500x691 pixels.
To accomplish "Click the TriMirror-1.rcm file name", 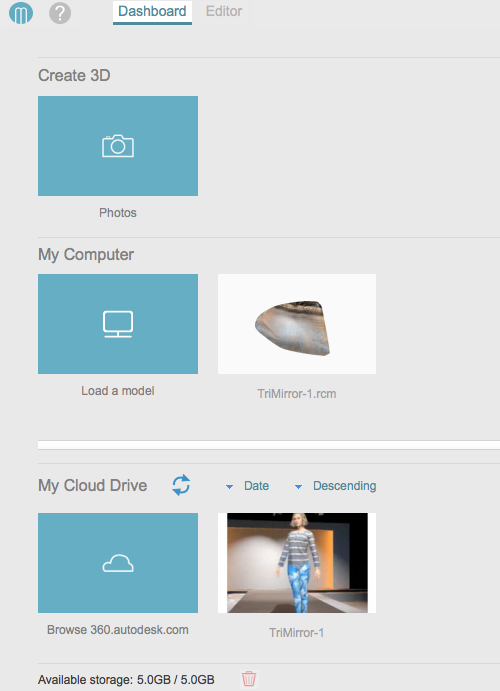I will tap(297, 394).
